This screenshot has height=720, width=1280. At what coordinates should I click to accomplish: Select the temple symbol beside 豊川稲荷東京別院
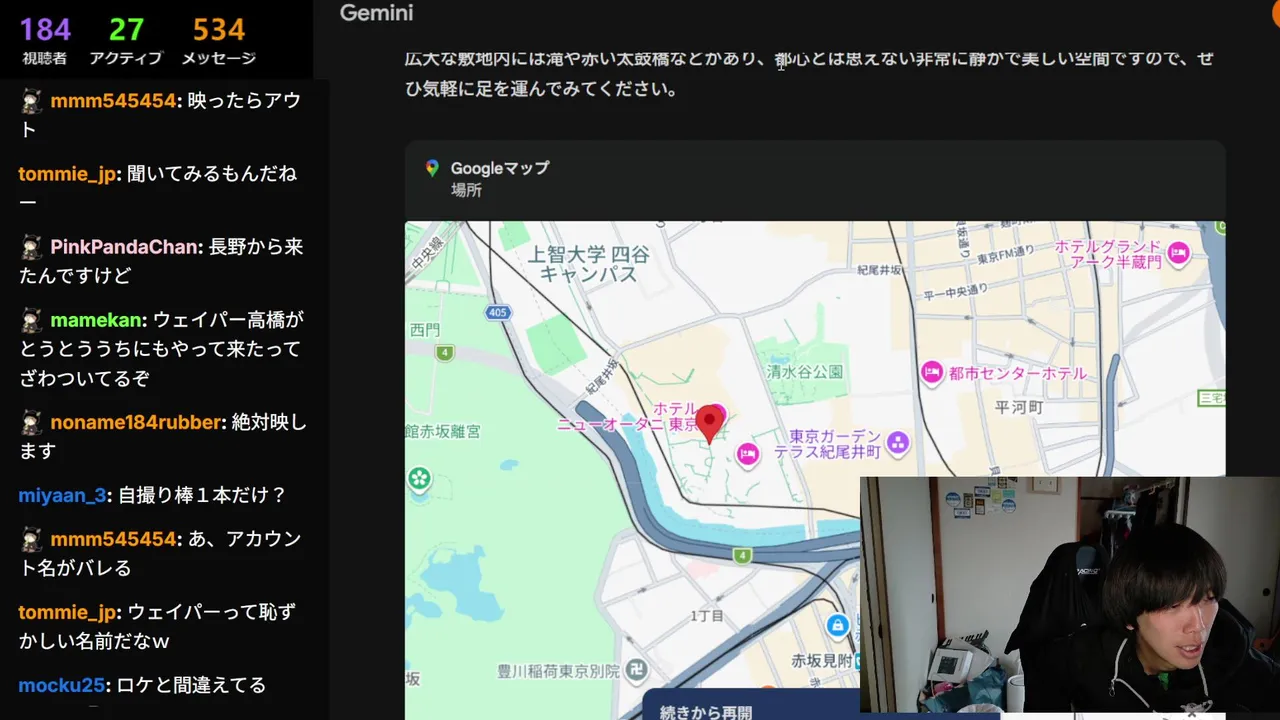[x=636, y=670]
